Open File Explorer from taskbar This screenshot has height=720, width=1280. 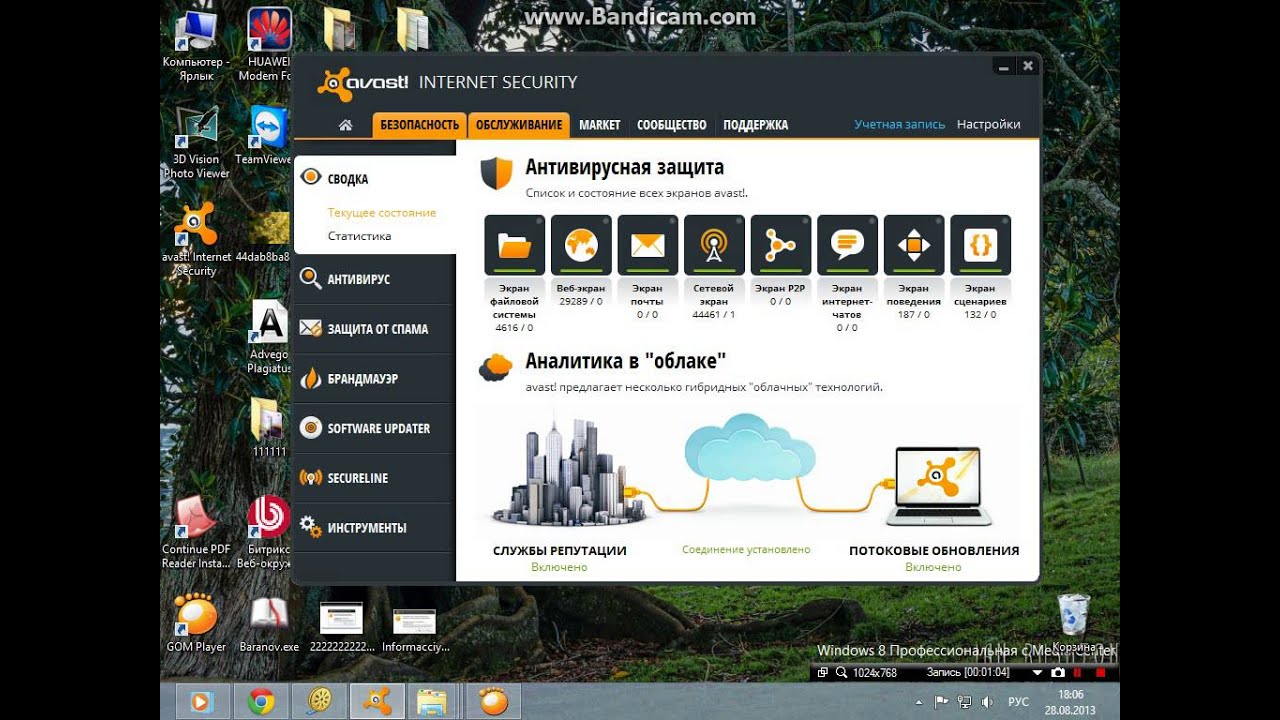pos(432,702)
